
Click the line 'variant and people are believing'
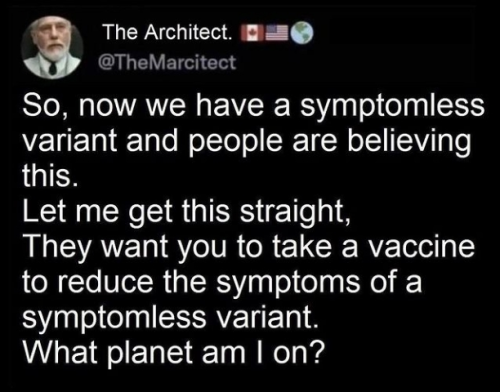(247, 141)
